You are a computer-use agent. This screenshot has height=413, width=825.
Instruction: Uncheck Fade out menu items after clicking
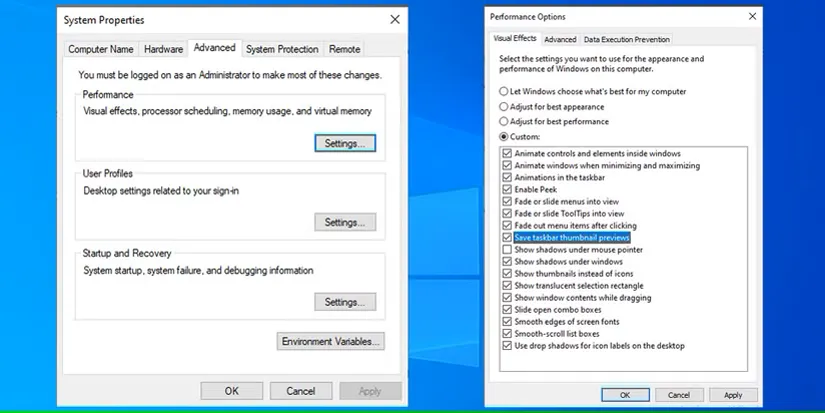tap(507, 226)
